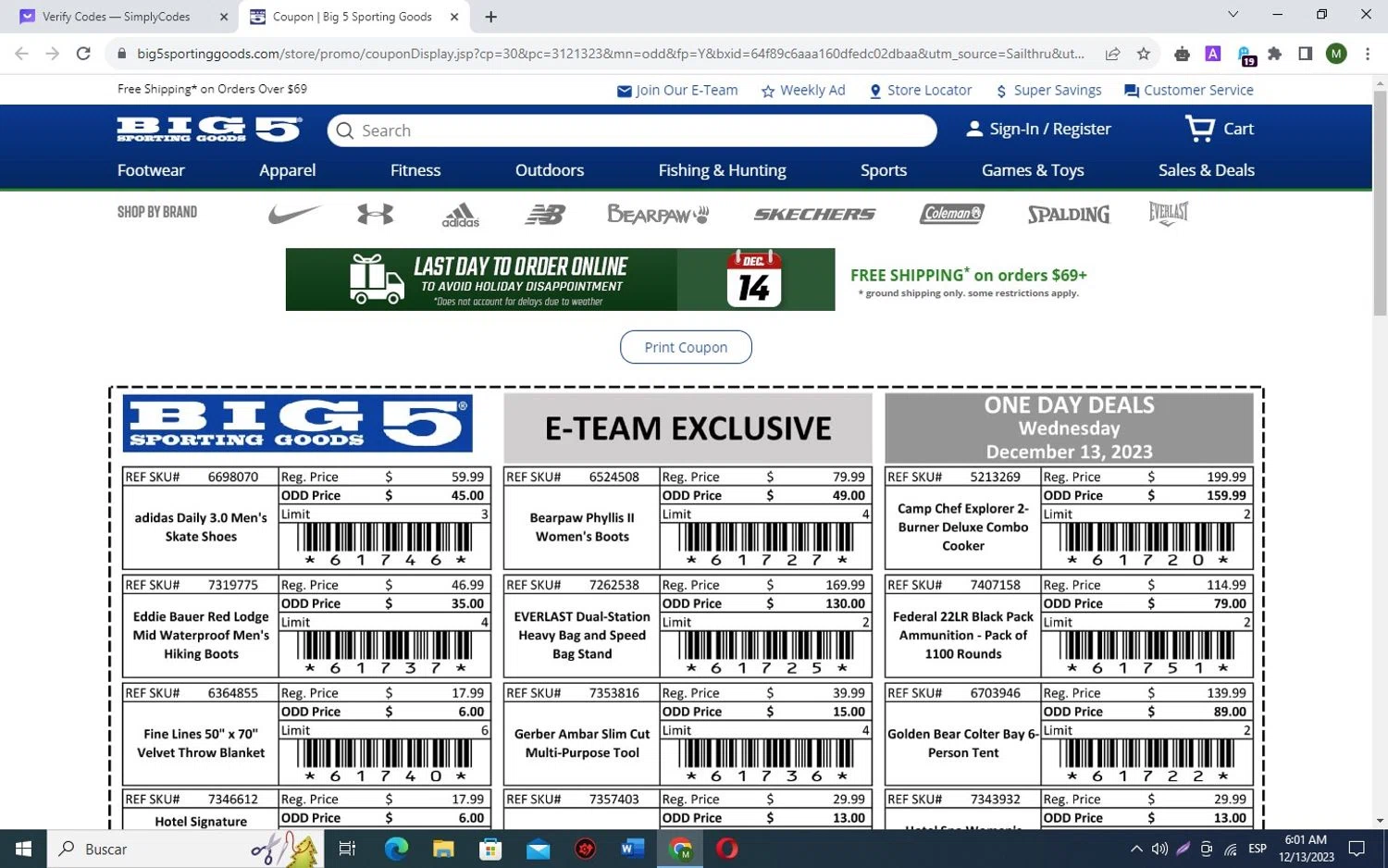
Task: Launch Microsoft Word from the taskbar
Action: [633, 849]
